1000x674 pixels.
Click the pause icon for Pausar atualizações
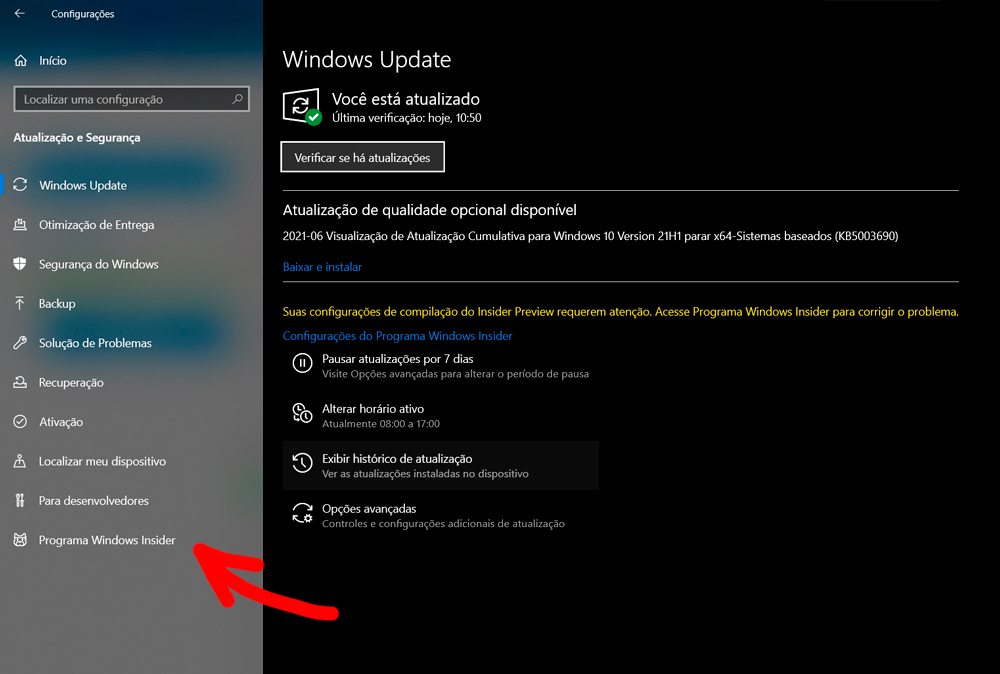pos(302,363)
